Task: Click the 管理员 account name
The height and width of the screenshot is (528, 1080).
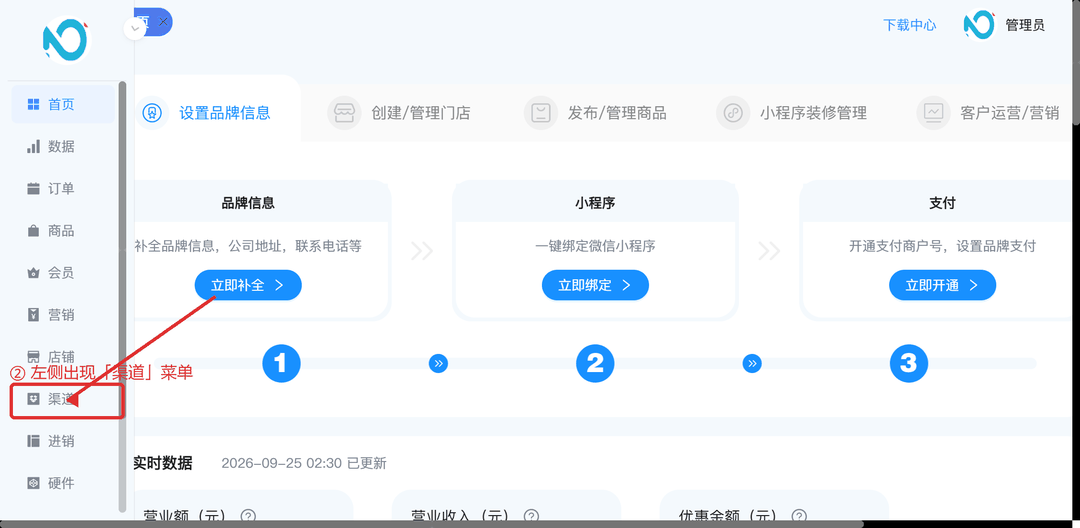Action: [1025, 25]
